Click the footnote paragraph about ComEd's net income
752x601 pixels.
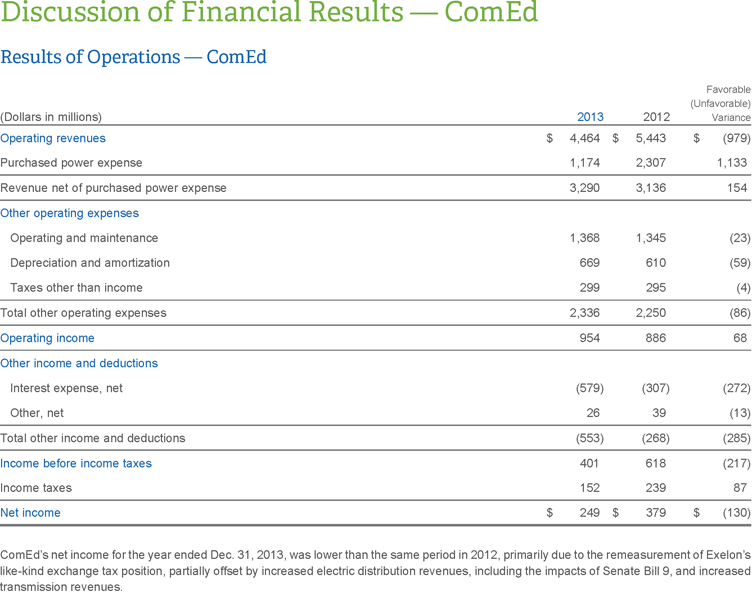pyautogui.click(x=375, y=570)
